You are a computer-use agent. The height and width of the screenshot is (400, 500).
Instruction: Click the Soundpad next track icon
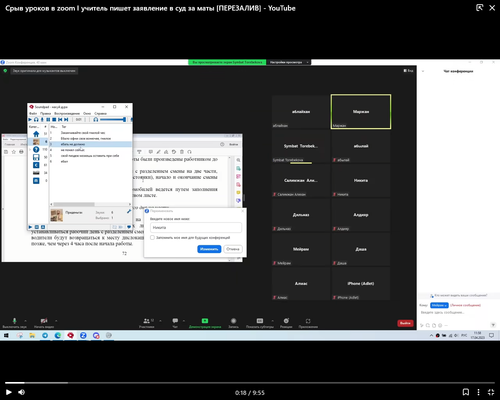coord(66,119)
